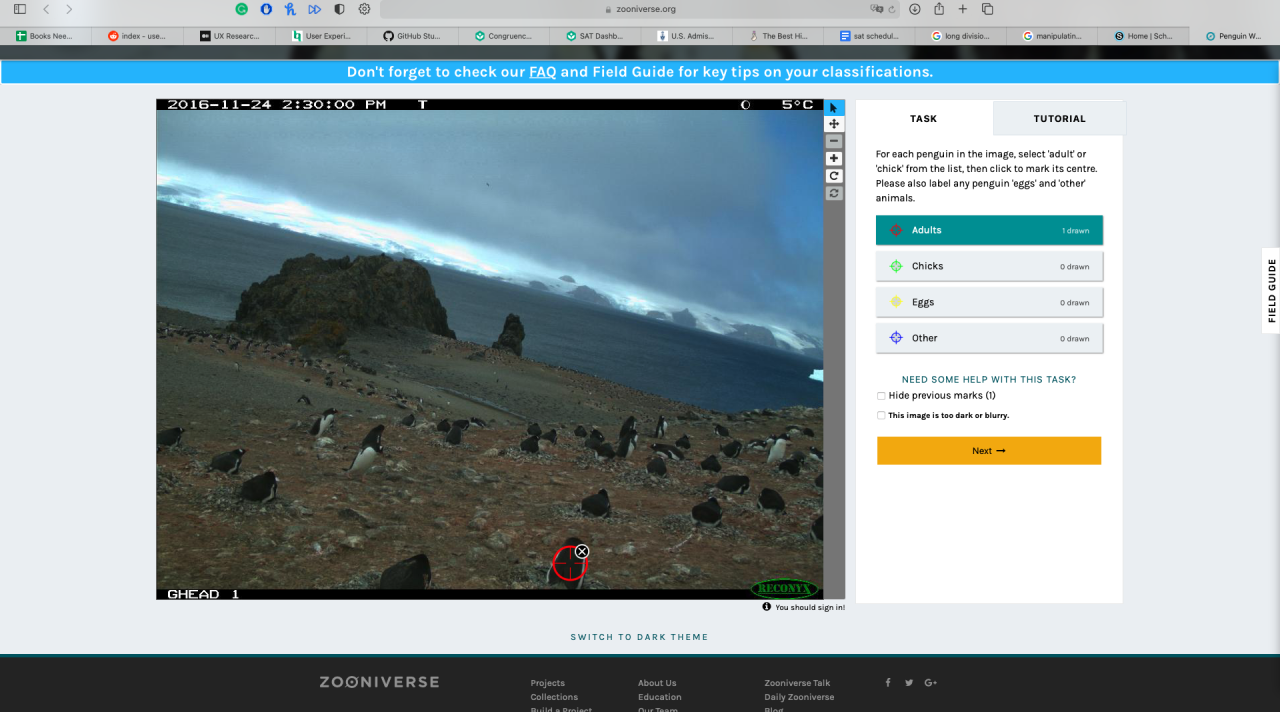Click the red crosshair mark on penguin
Screen dimensions: 1280x712
click(x=568, y=564)
